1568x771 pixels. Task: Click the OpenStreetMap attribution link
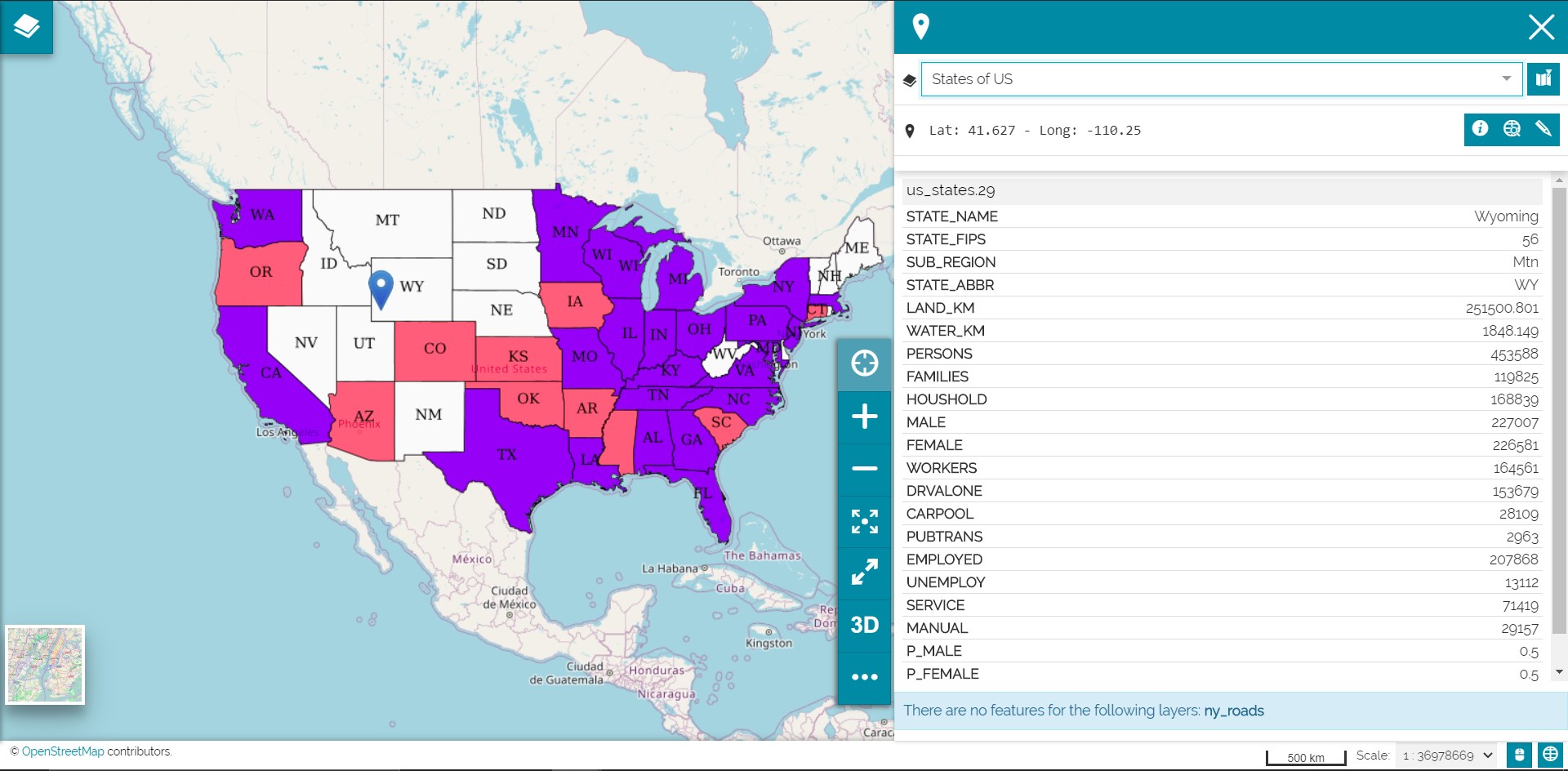63,751
